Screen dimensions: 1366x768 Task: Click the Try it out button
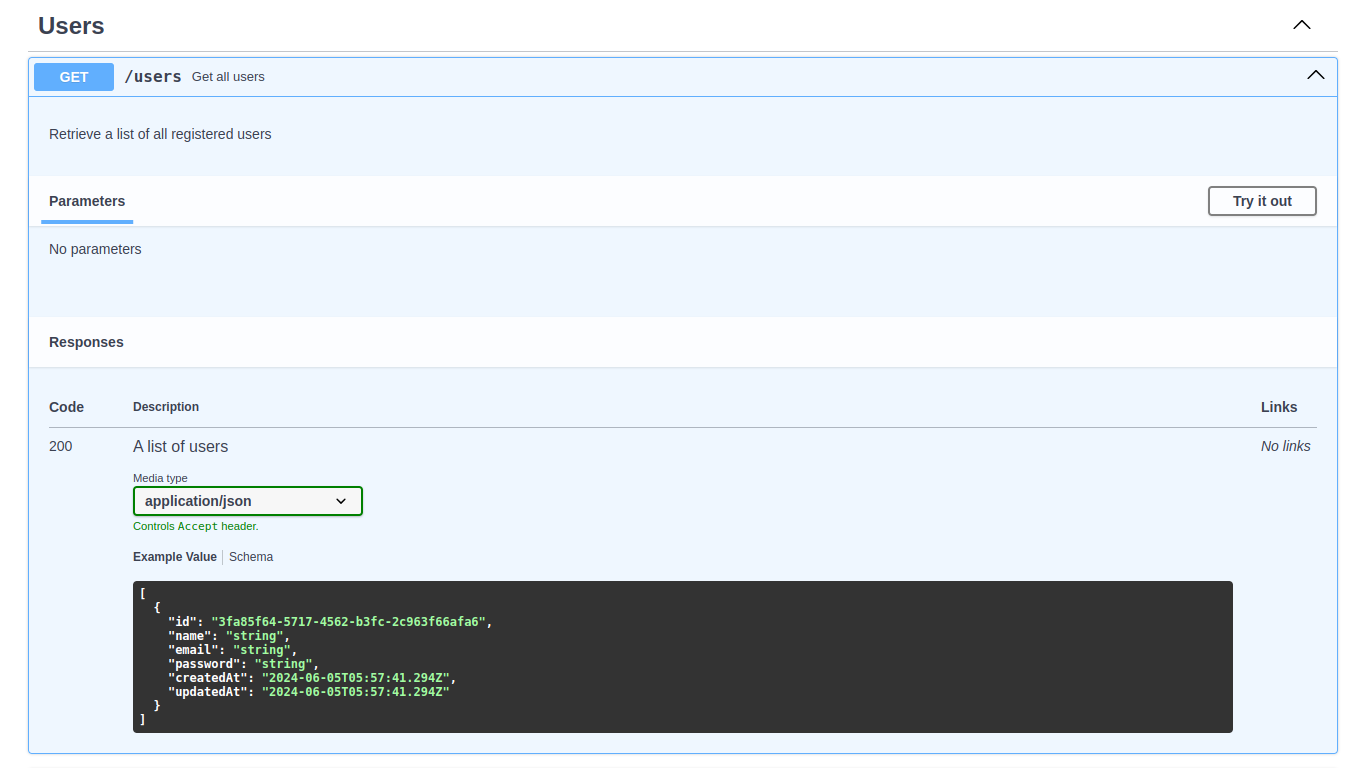click(x=1262, y=201)
